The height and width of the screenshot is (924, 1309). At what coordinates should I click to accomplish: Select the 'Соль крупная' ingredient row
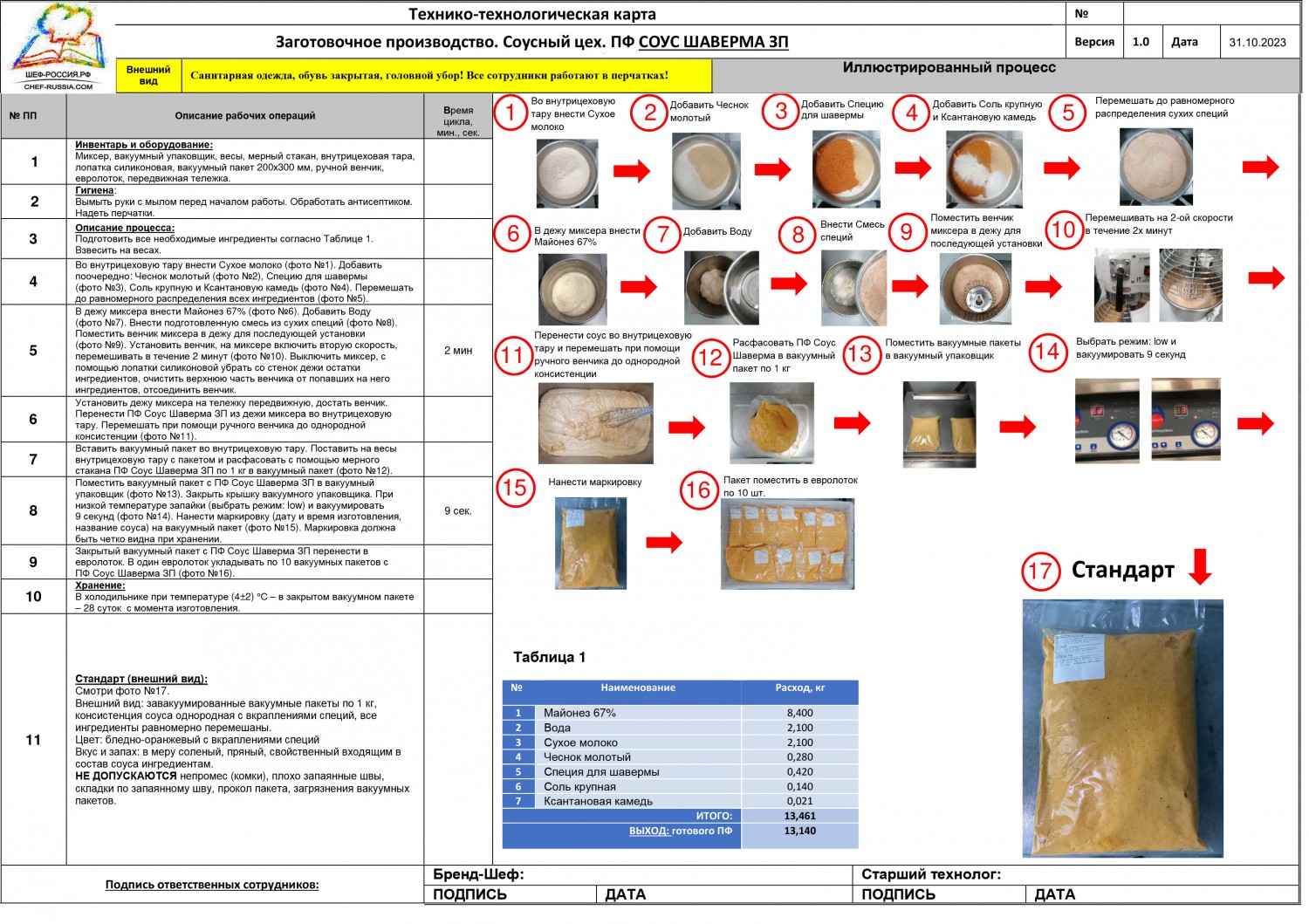[x=681, y=787]
